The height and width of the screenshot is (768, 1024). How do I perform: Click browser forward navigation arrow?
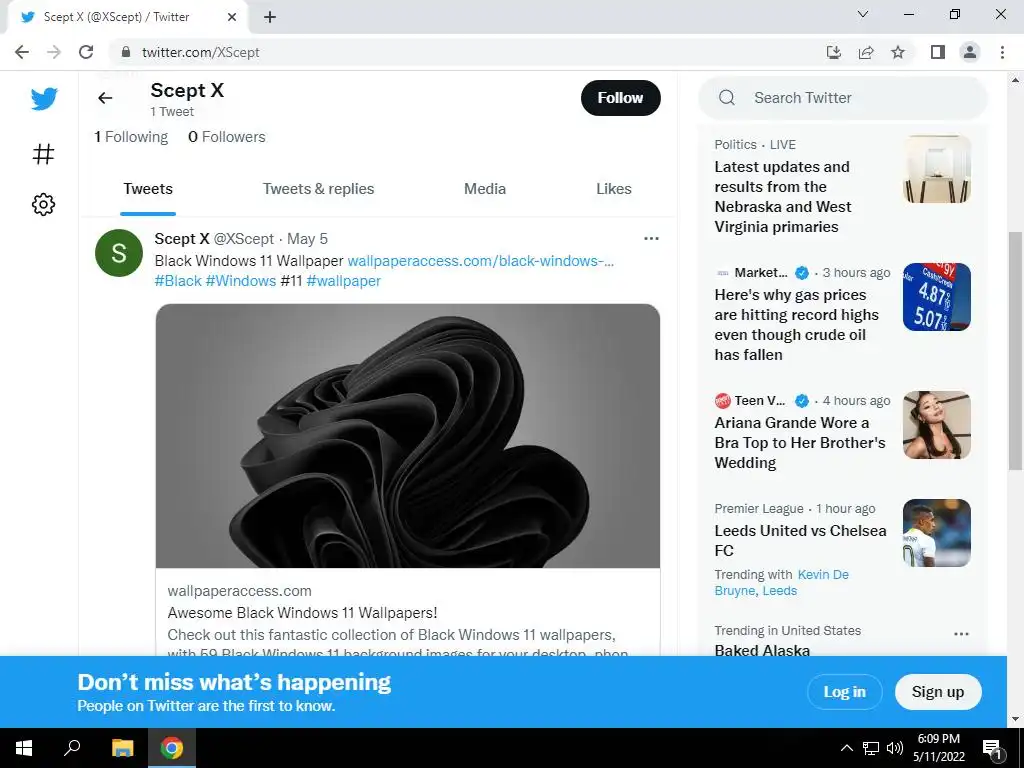[54, 52]
